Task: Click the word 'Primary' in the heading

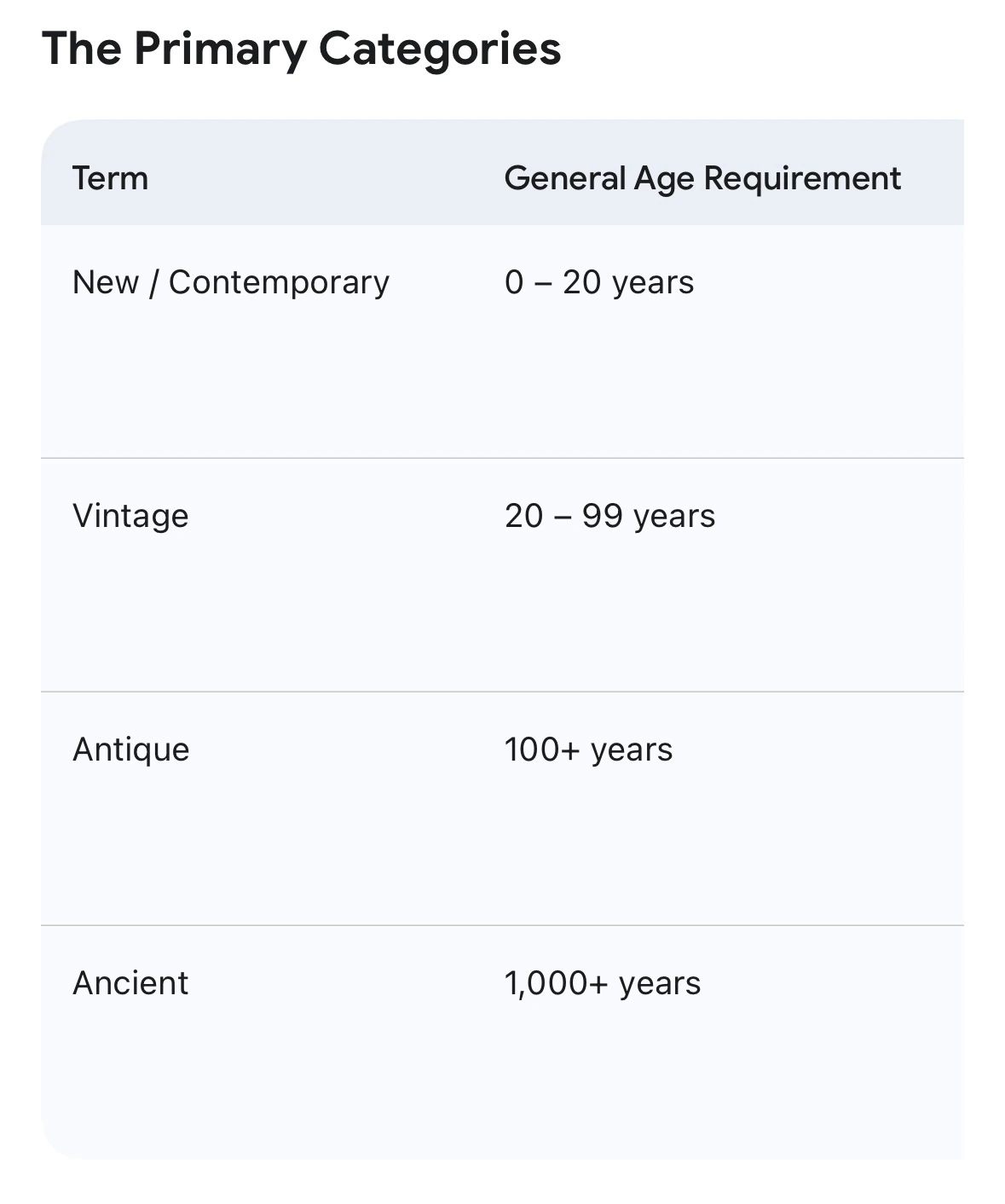Action: point(220,49)
